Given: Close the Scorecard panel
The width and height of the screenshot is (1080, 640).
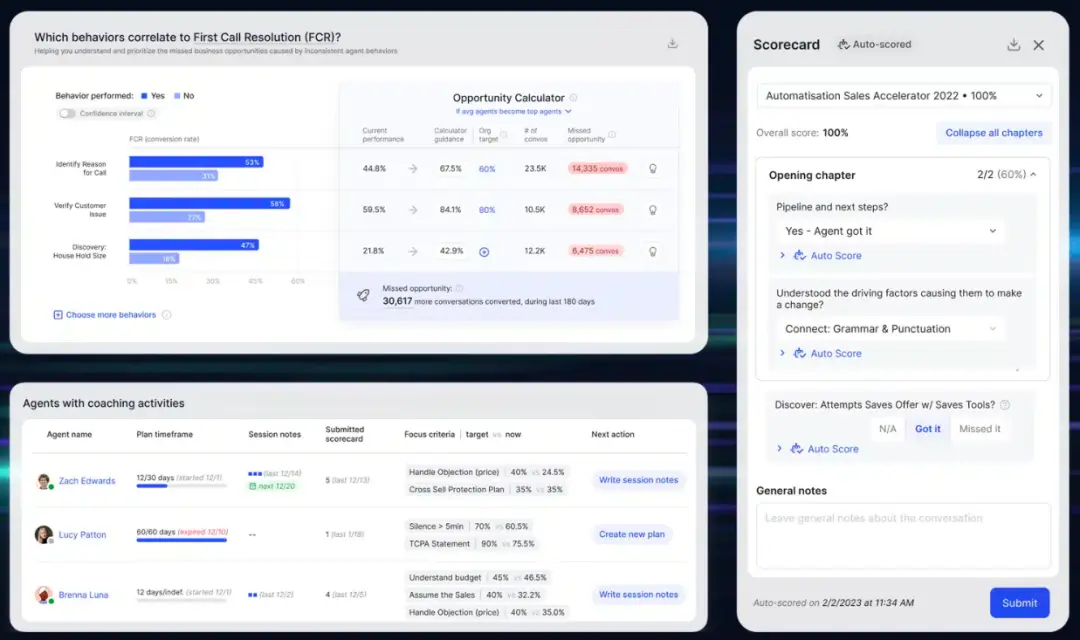Looking at the screenshot, I should [1039, 45].
